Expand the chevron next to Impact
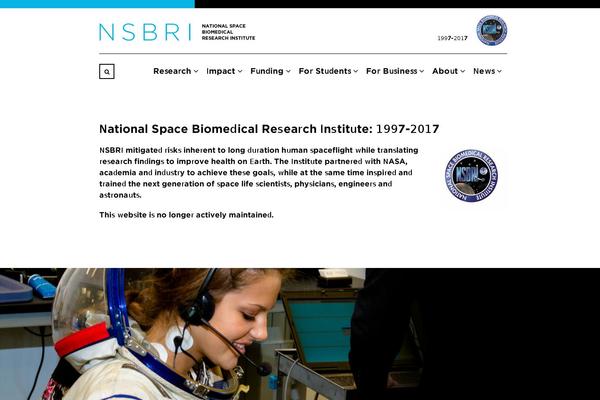 [240, 72]
